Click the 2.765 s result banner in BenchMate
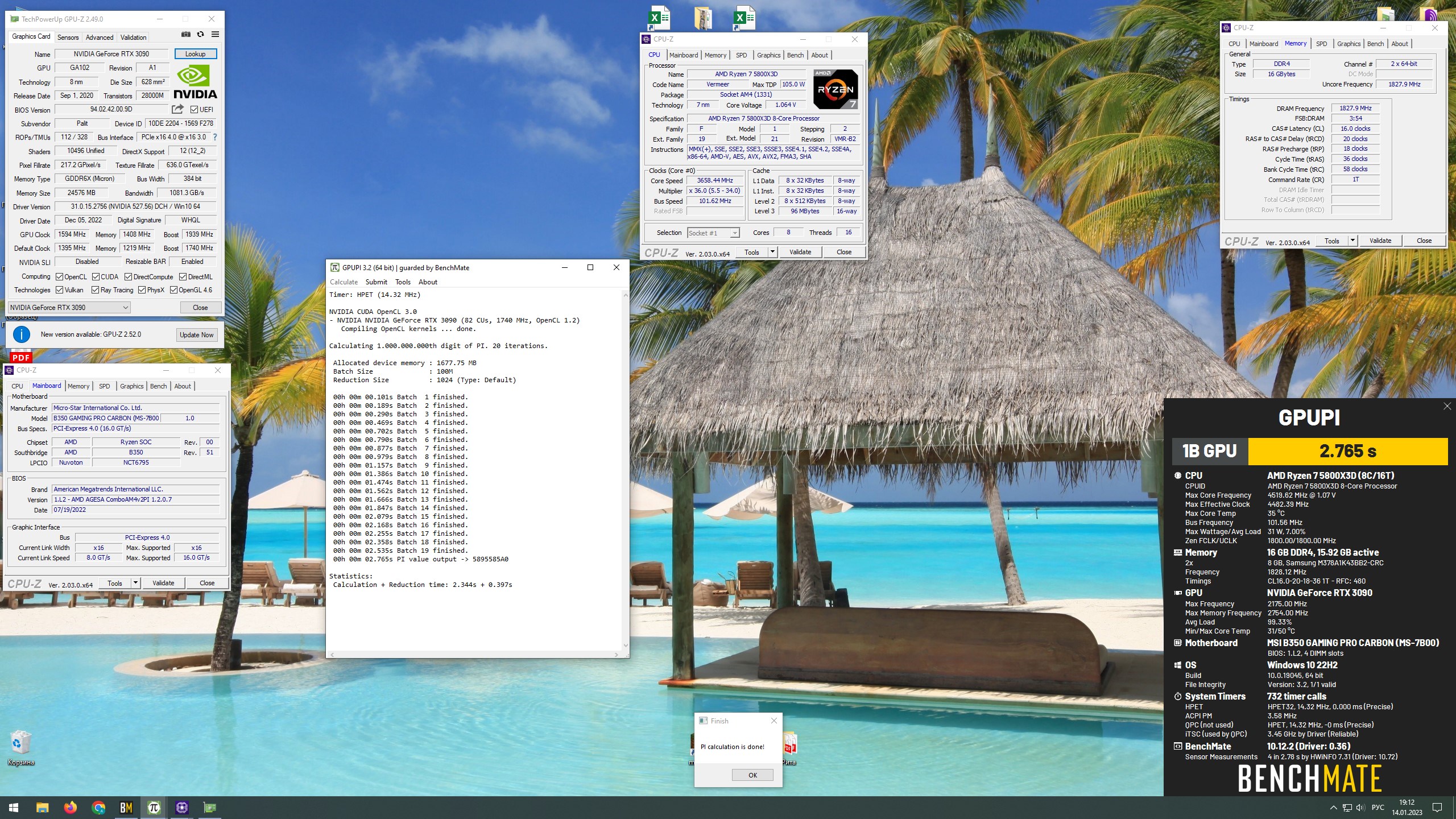This screenshot has height=819, width=1456. pos(1347,451)
